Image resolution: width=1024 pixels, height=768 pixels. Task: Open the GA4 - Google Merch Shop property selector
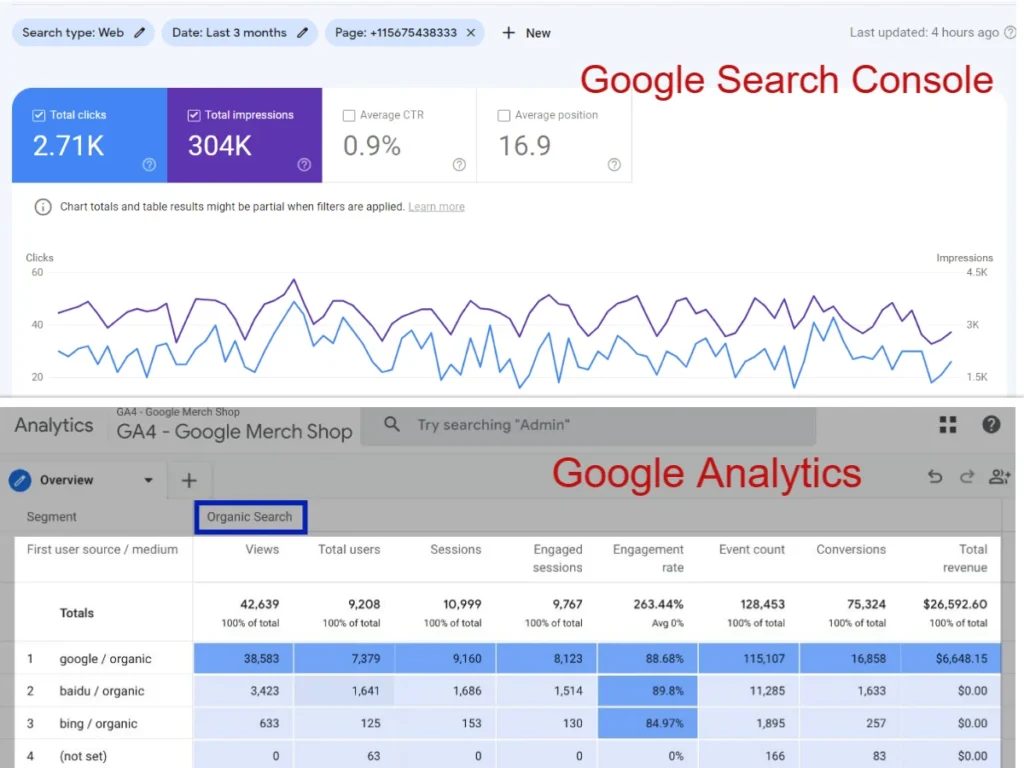tap(234, 425)
